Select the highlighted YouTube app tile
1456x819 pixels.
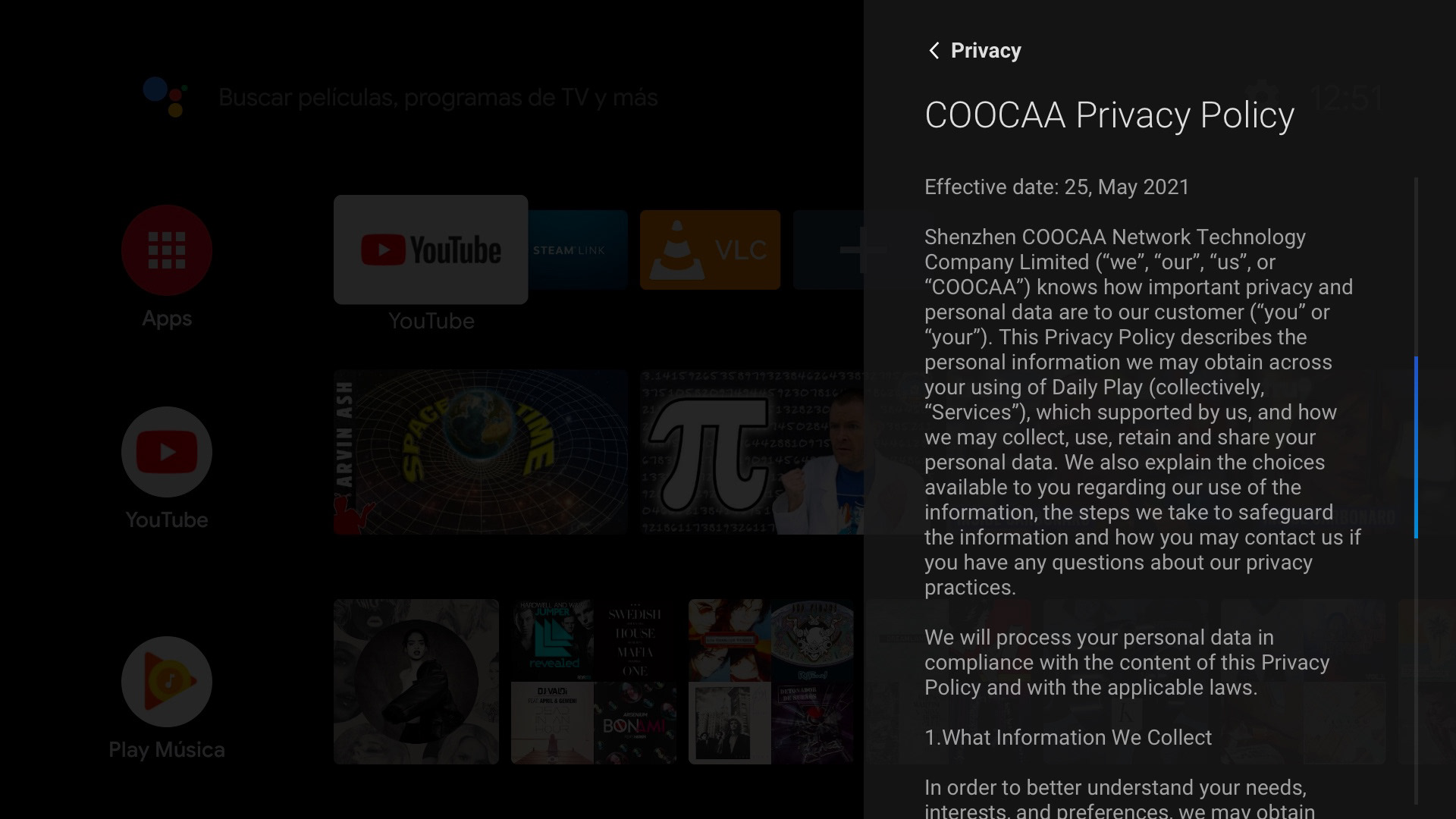(431, 249)
